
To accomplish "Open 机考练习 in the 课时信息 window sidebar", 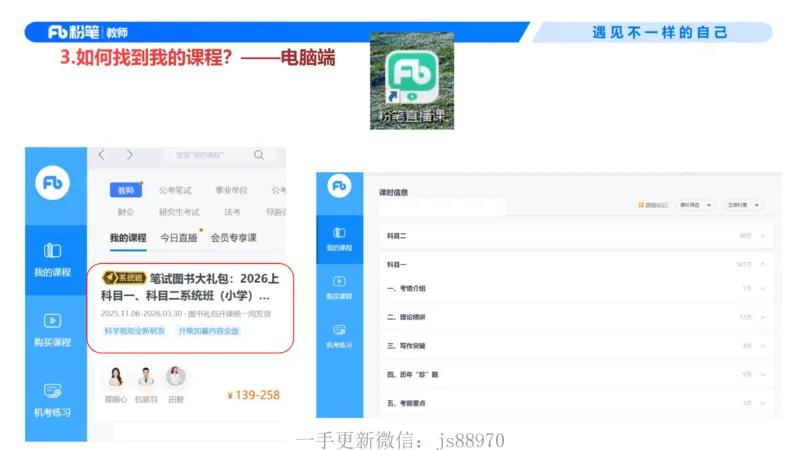I will click(x=339, y=337).
